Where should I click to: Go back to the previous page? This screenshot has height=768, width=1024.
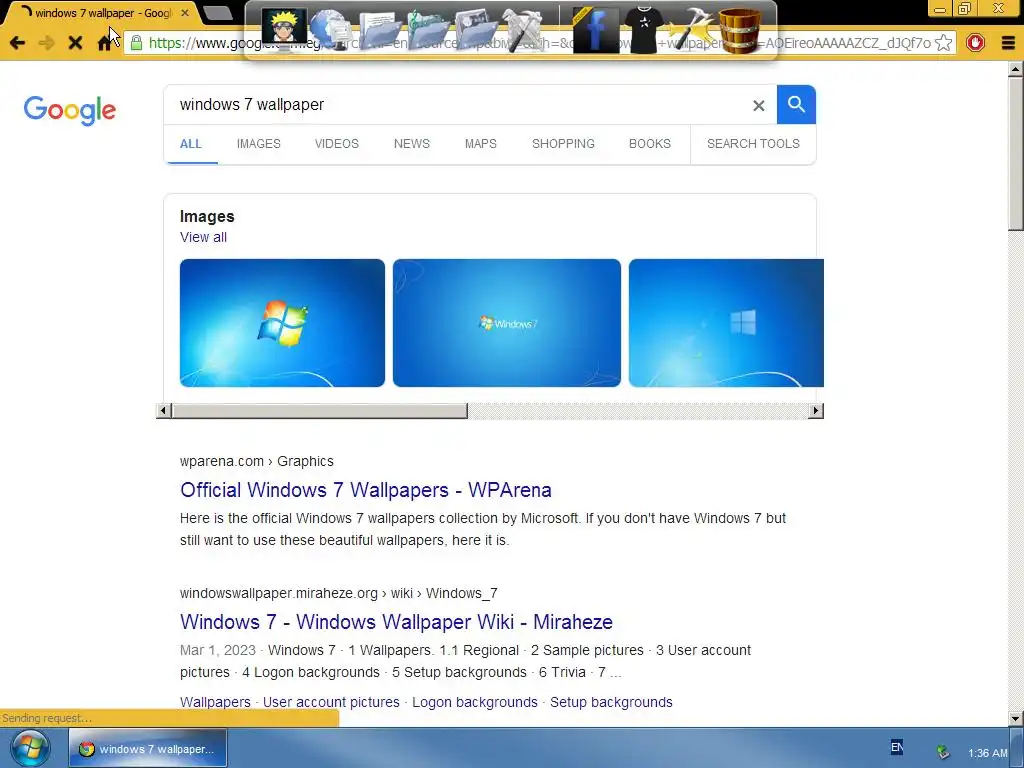point(18,43)
